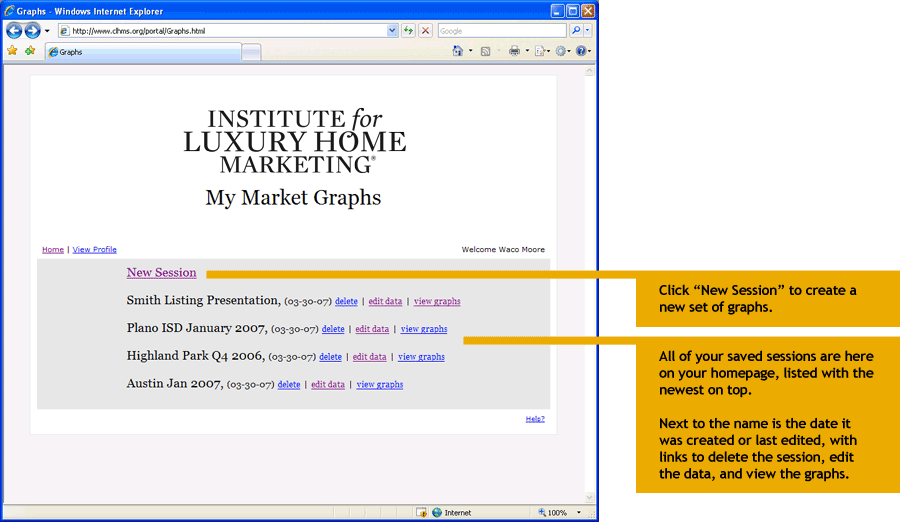Viewport: 900px width, 522px height.
Task: Click the Help question mark icon
Action: (580, 51)
